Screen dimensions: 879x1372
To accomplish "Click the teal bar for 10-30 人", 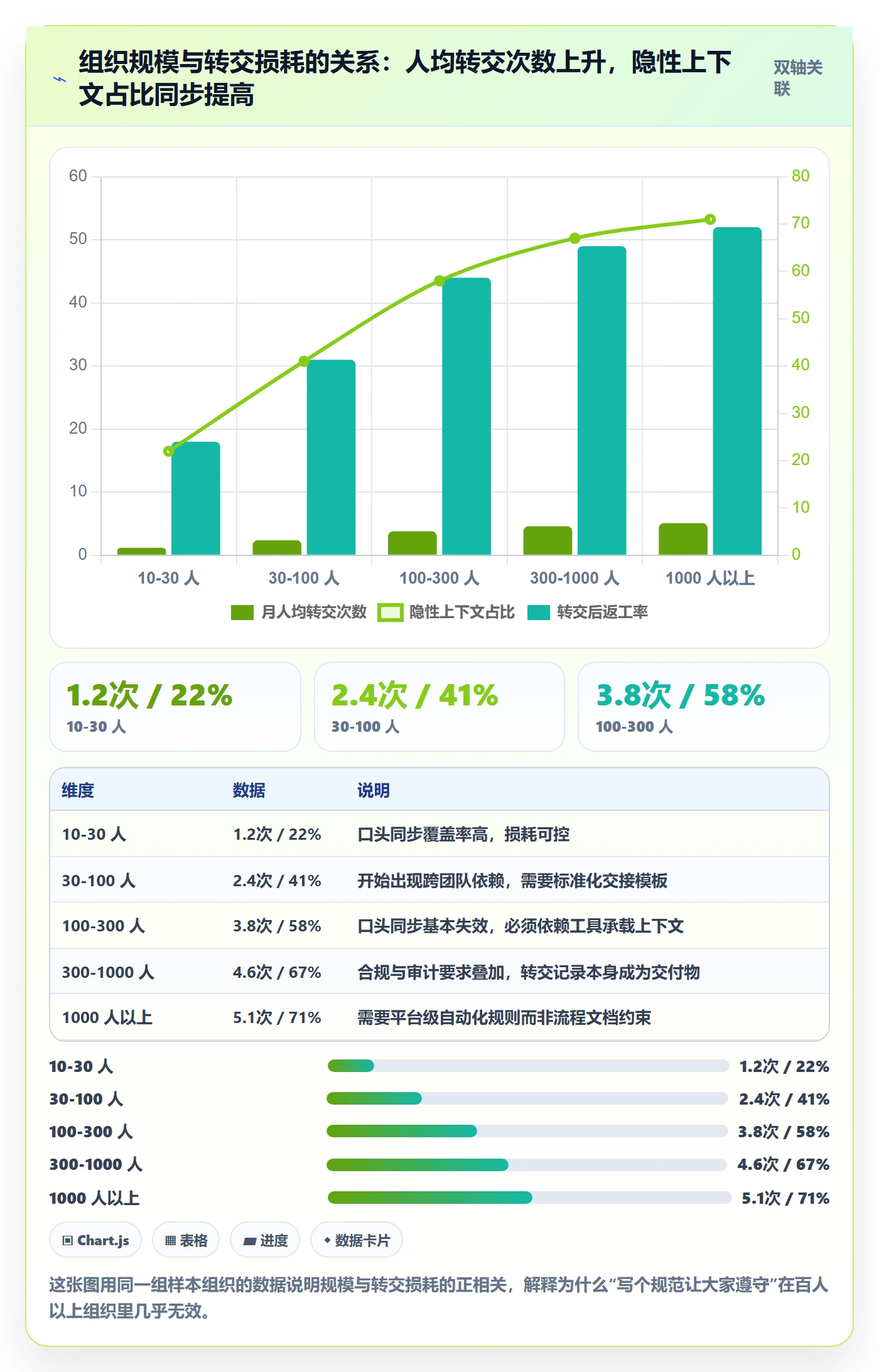I will point(196,498).
